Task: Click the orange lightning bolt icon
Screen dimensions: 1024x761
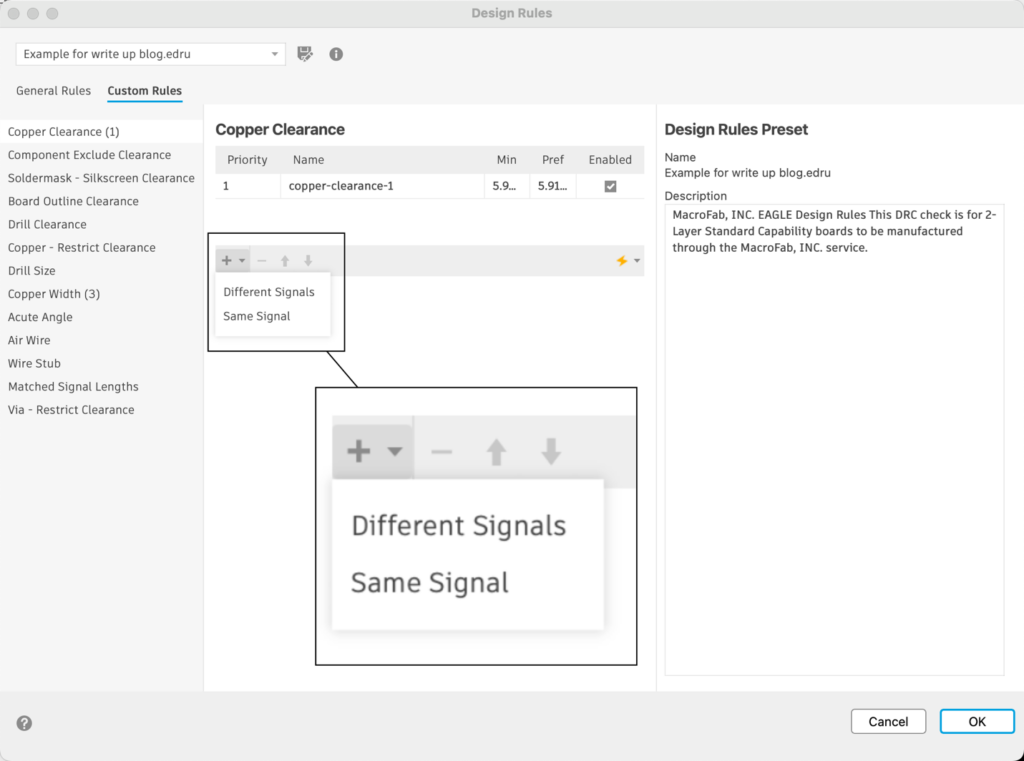Action: 622,261
